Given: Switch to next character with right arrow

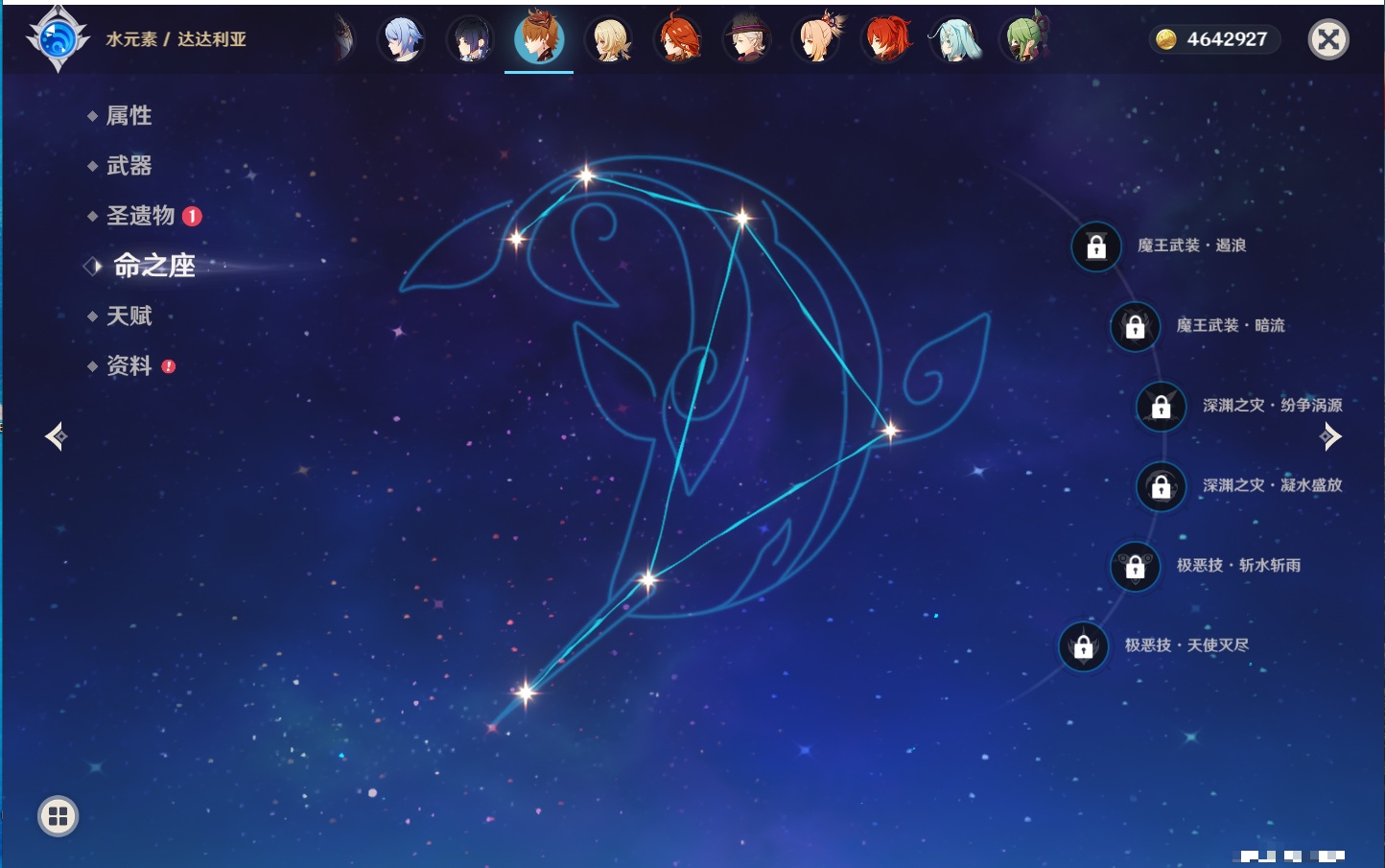Looking at the screenshot, I should pos(1330,436).
